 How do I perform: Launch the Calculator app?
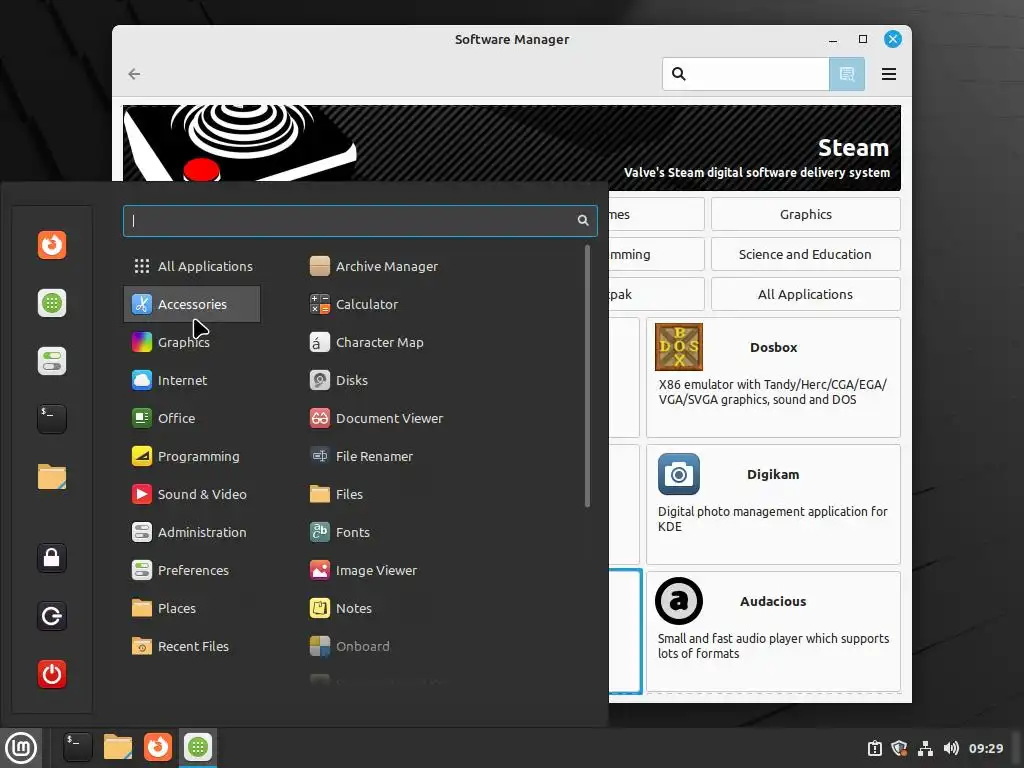354,304
